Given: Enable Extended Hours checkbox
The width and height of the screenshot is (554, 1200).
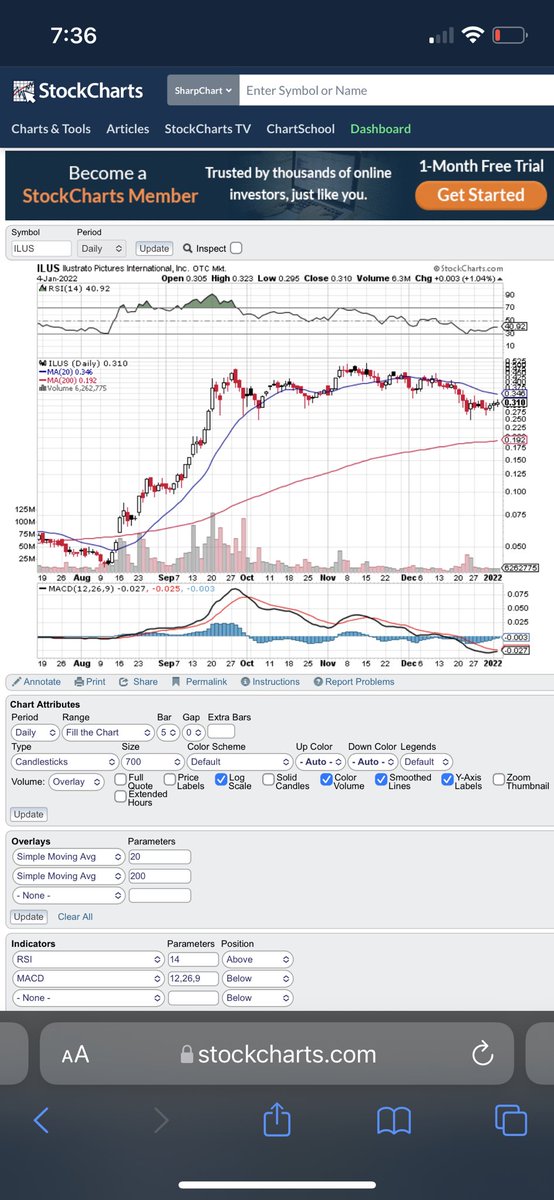Looking at the screenshot, I should [120, 796].
